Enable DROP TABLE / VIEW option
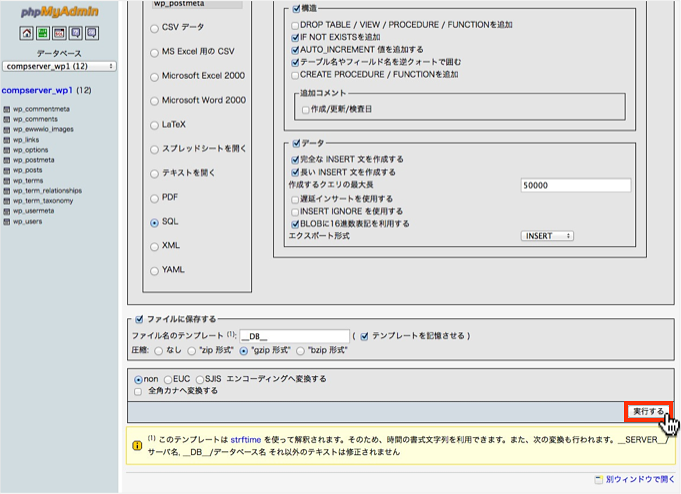The height and width of the screenshot is (494, 681). pyautogui.click(x=295, y=26)
